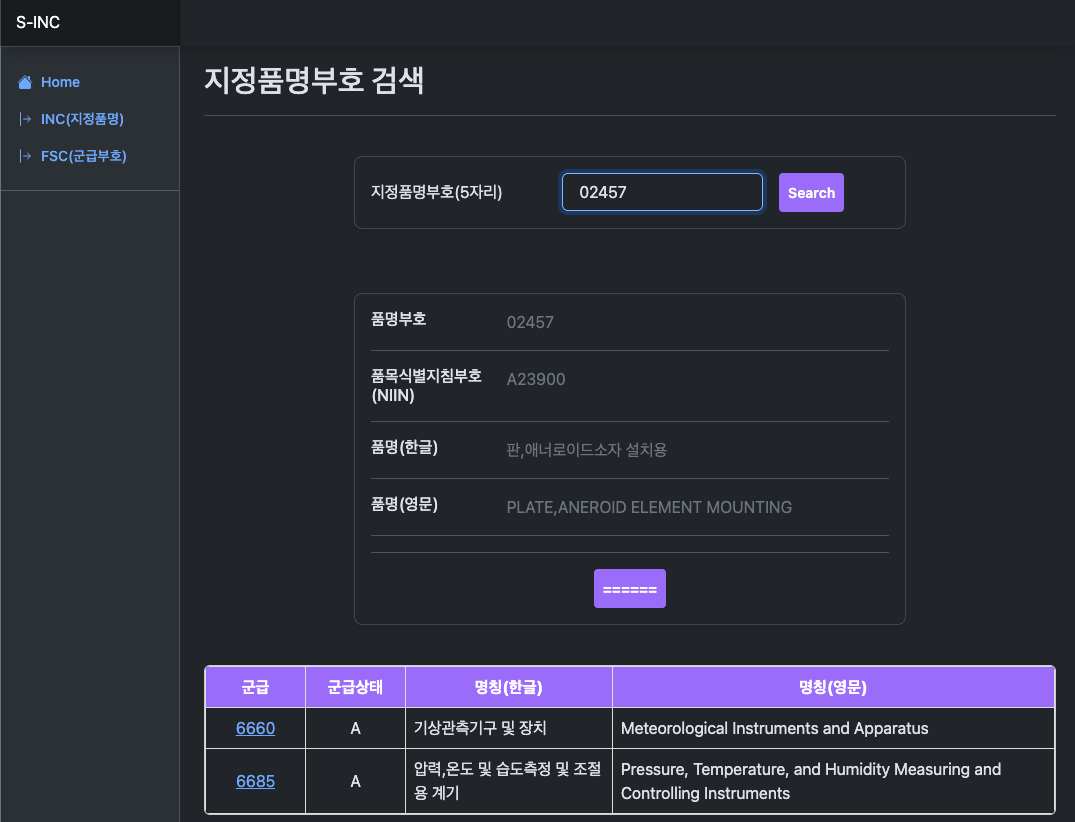Click the 명칭(영문) column header
Viewport: 1075px width, 822px height.
coord(833,687)
